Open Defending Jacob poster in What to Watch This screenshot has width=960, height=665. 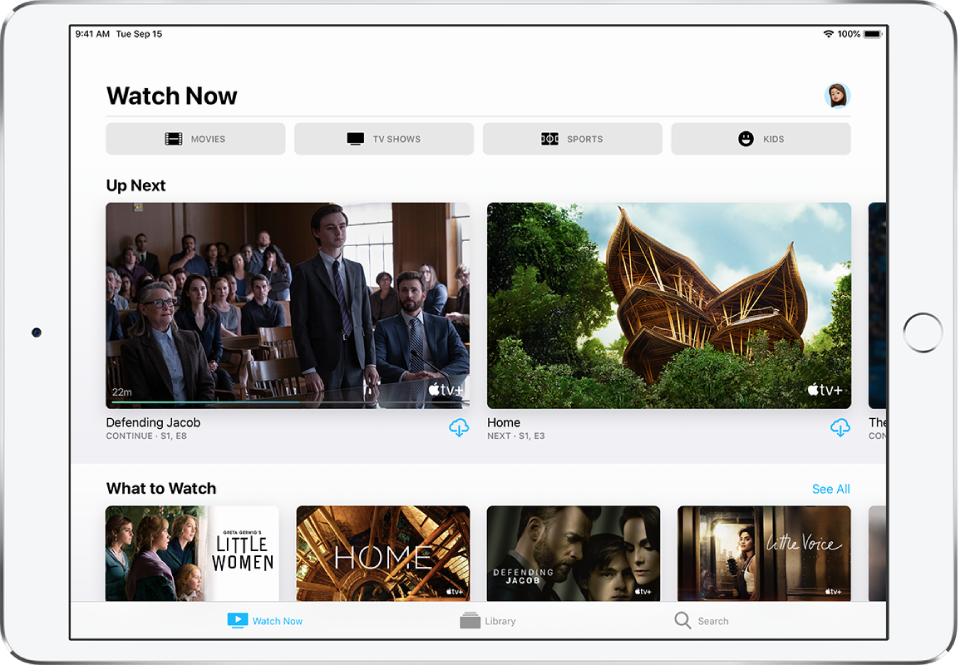574,554
